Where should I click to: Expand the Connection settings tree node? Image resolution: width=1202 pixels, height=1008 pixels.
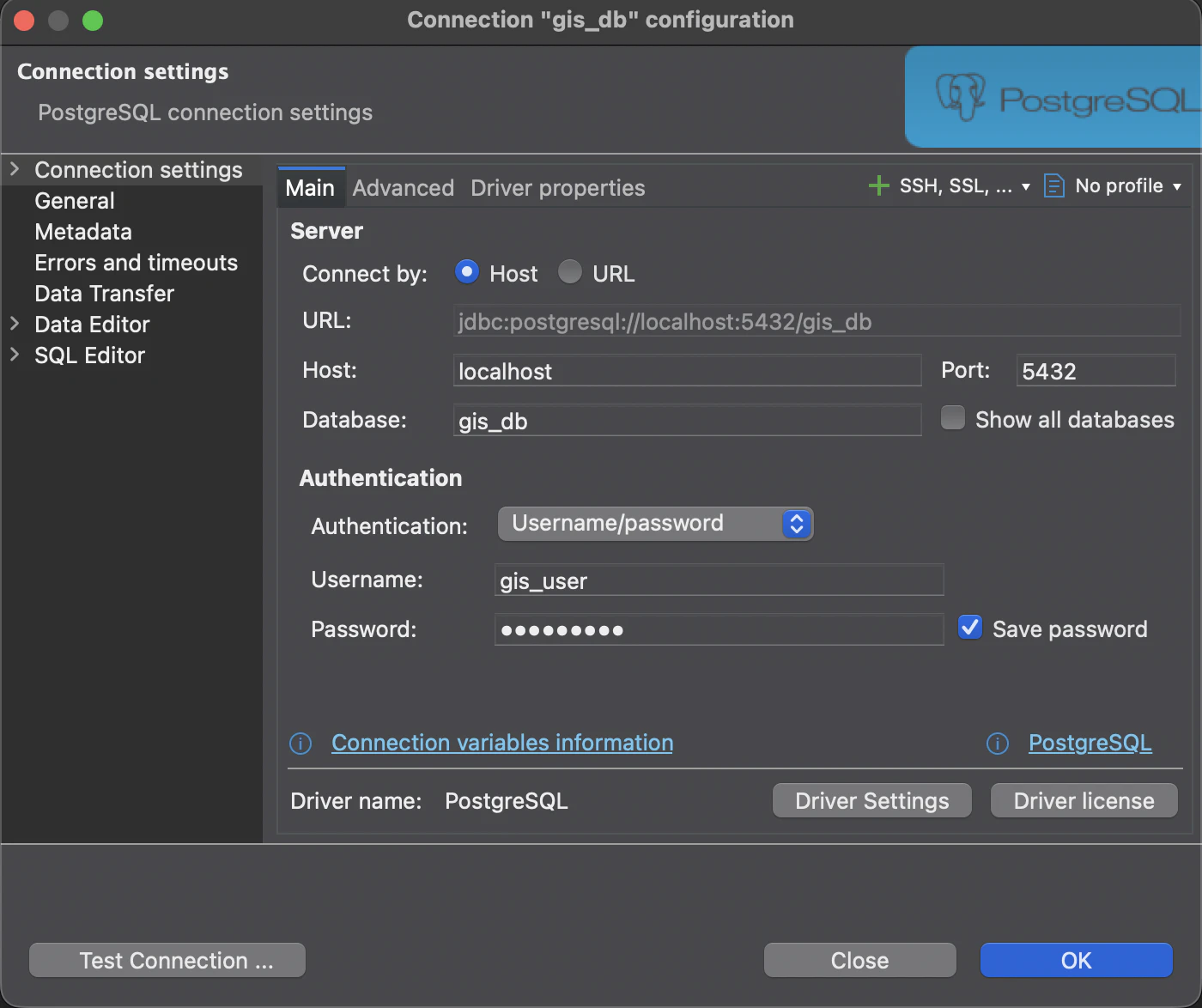[x=15, y=169]
